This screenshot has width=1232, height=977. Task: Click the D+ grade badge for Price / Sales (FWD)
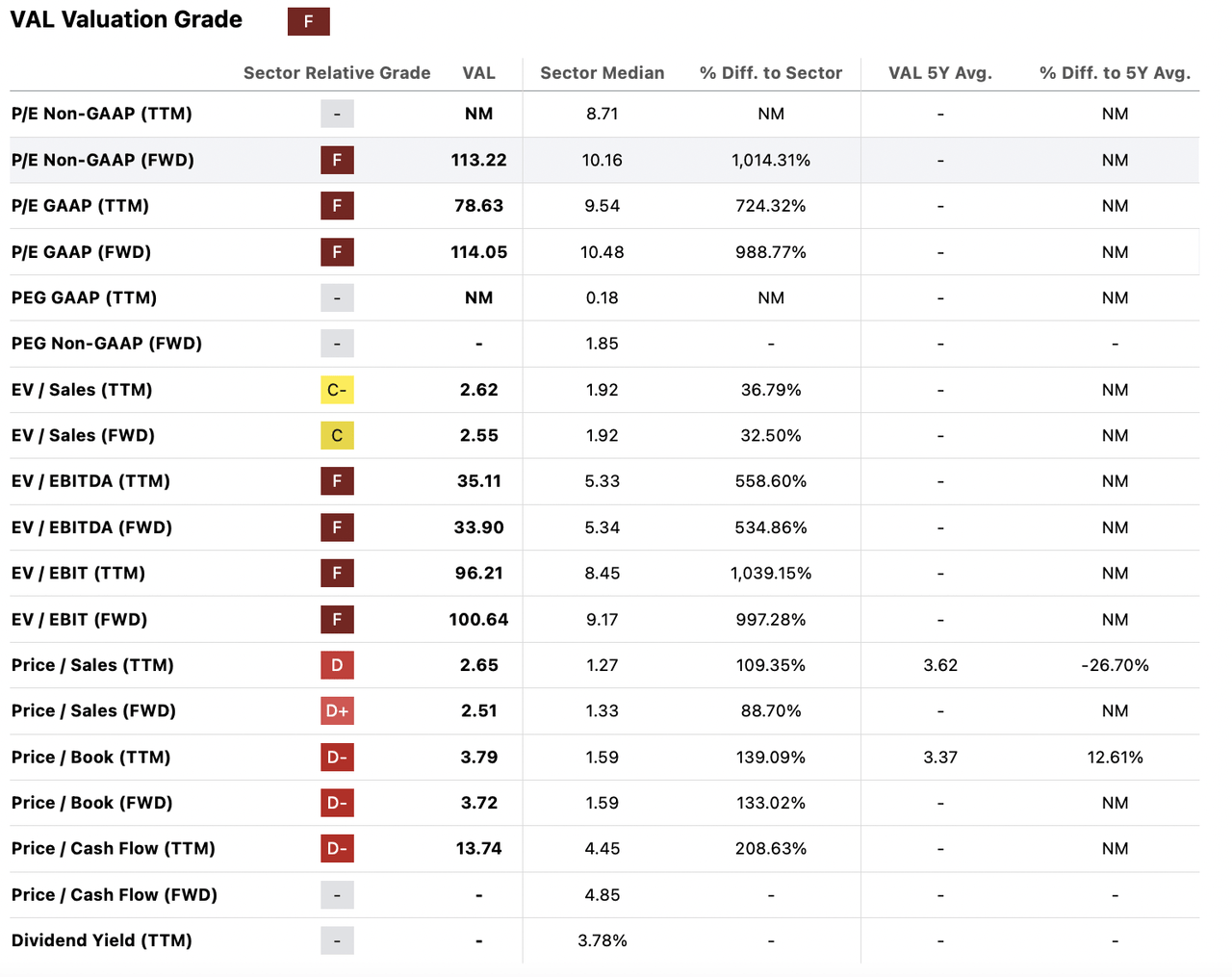pos(337,710)
